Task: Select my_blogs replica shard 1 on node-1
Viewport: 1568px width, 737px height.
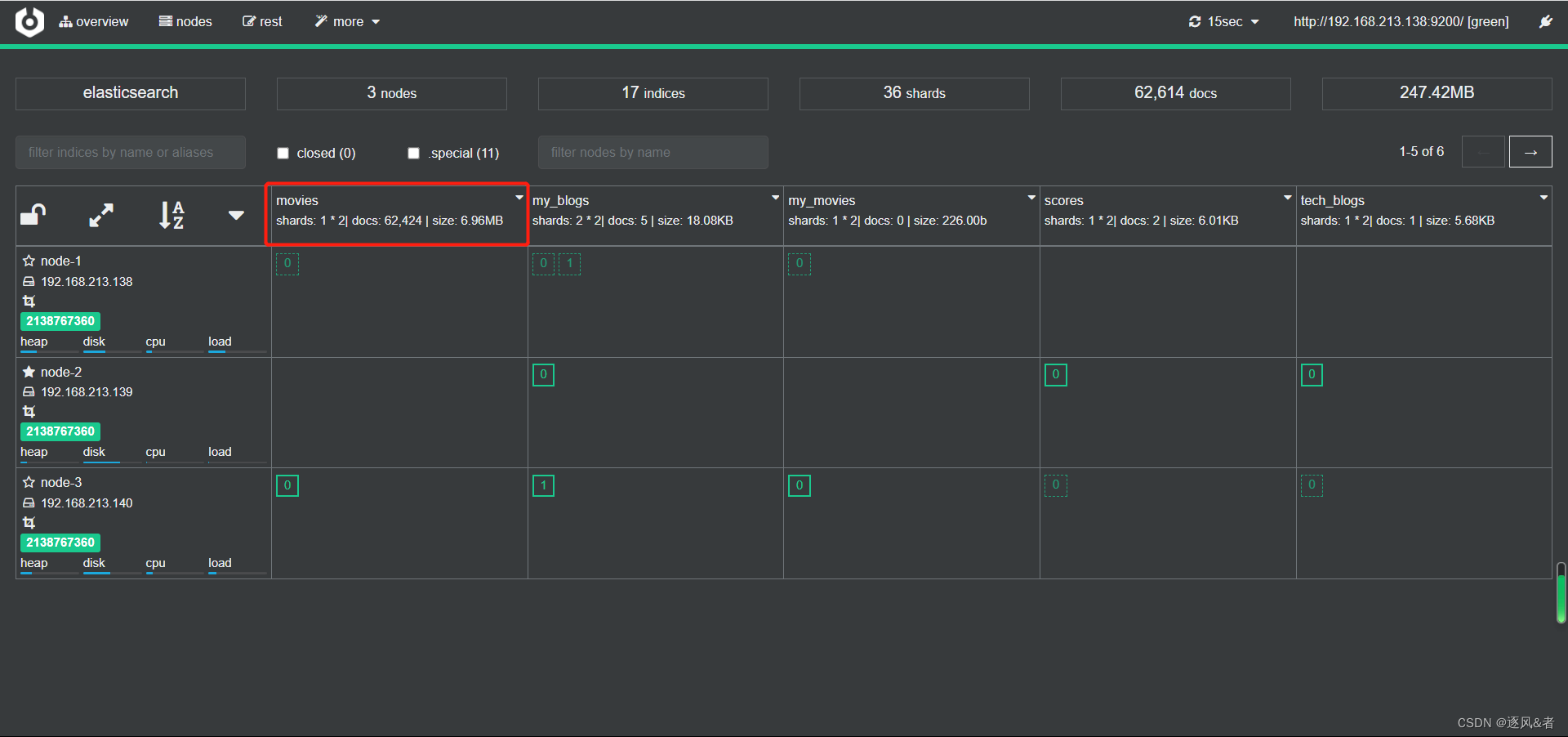Action: [x=570, y=264]
